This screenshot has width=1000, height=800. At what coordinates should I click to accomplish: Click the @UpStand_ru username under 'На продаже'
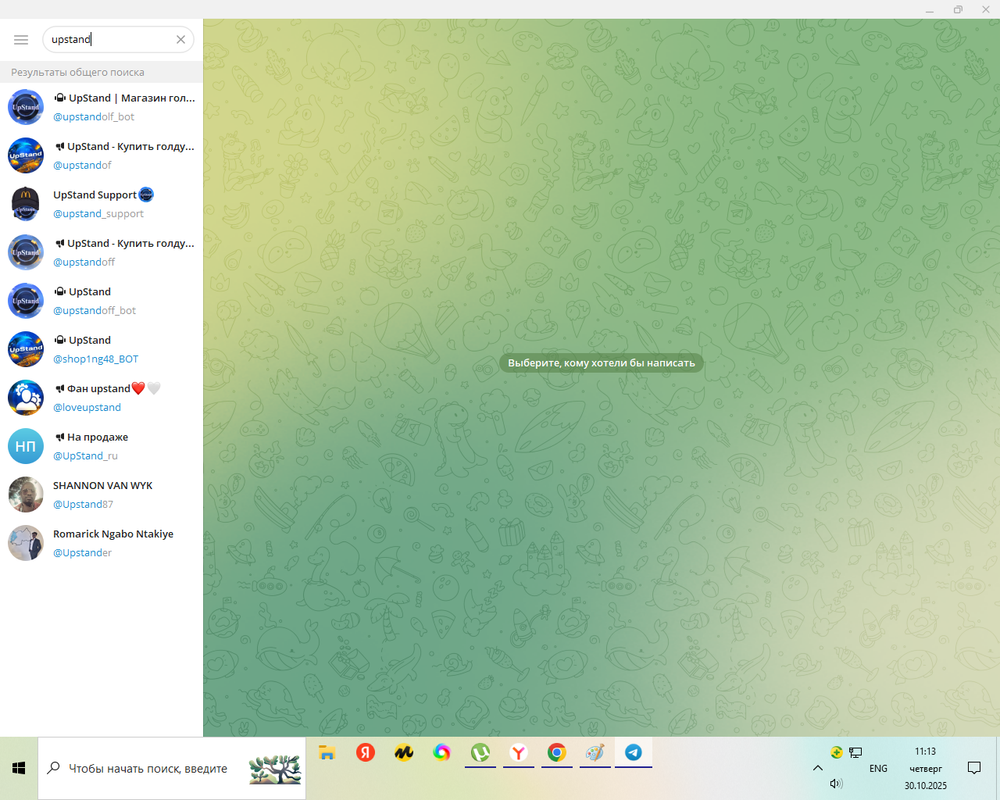(85, 456)
